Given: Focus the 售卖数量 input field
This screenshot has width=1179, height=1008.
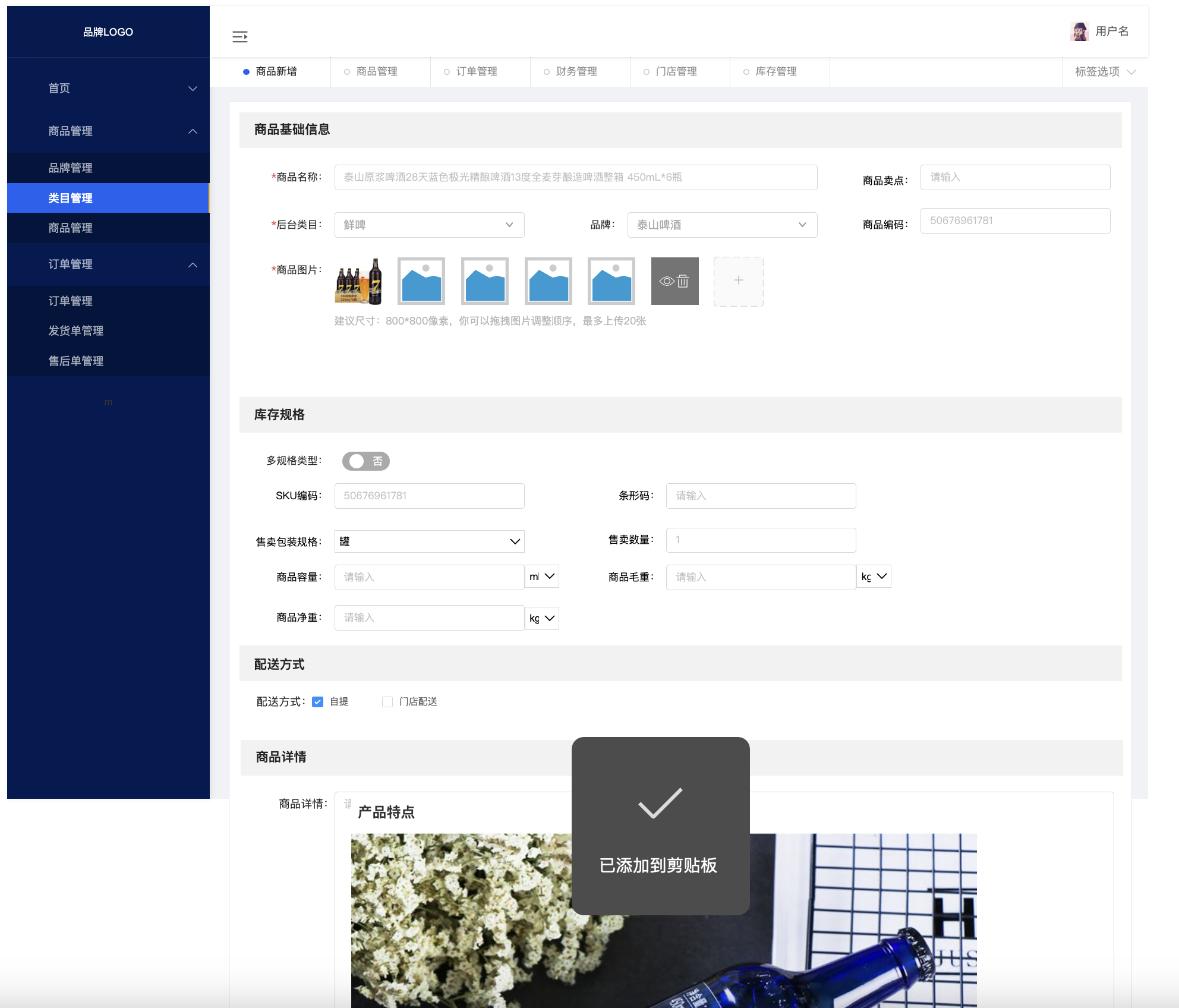Looking at the screenshot, I should click(x=761, y=540).
